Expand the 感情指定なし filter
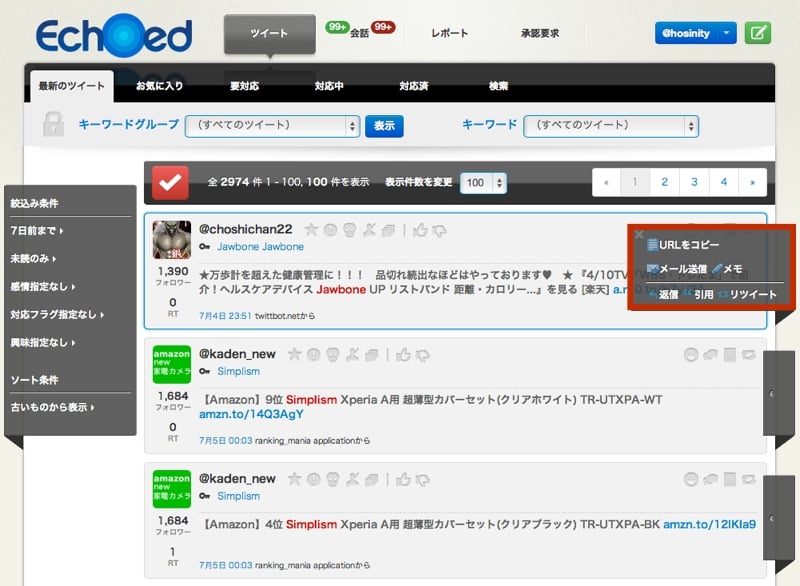This screenshot has width=800, height=586. [x=43, y=287]
